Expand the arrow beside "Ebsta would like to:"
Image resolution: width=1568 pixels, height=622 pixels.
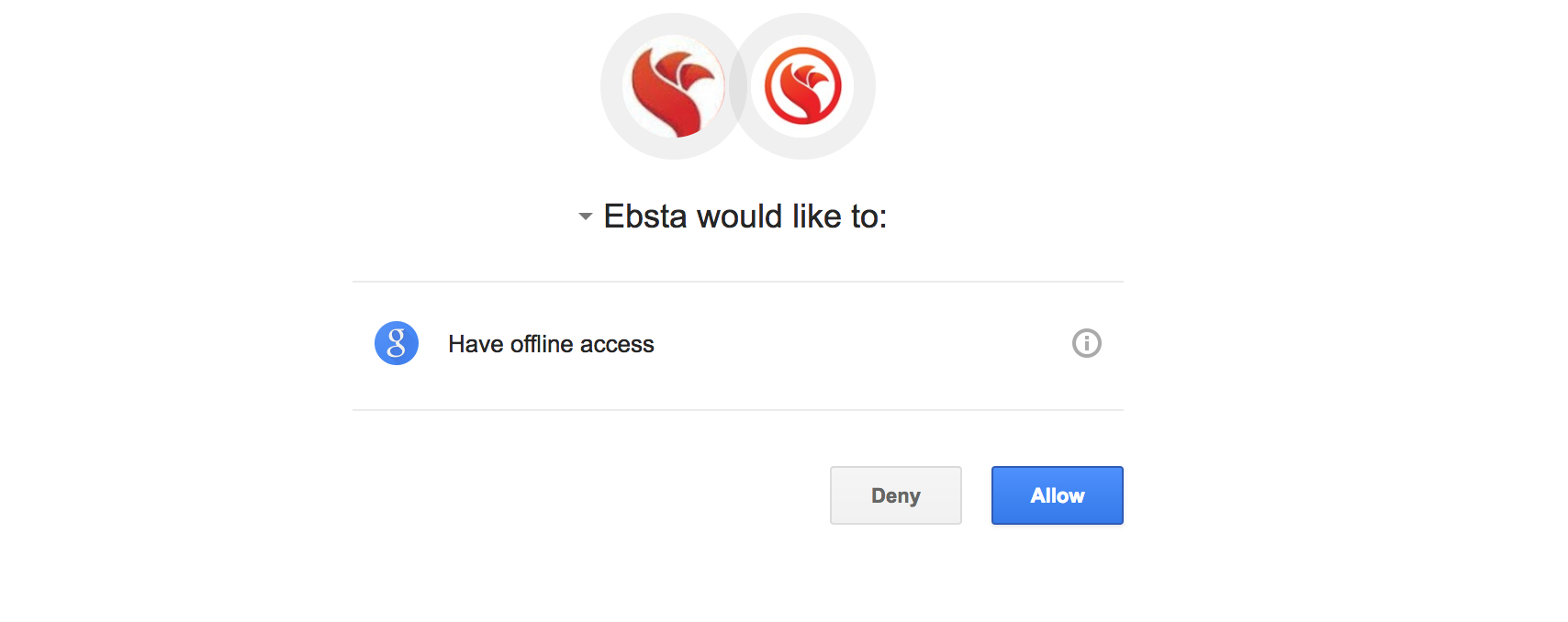585,217
